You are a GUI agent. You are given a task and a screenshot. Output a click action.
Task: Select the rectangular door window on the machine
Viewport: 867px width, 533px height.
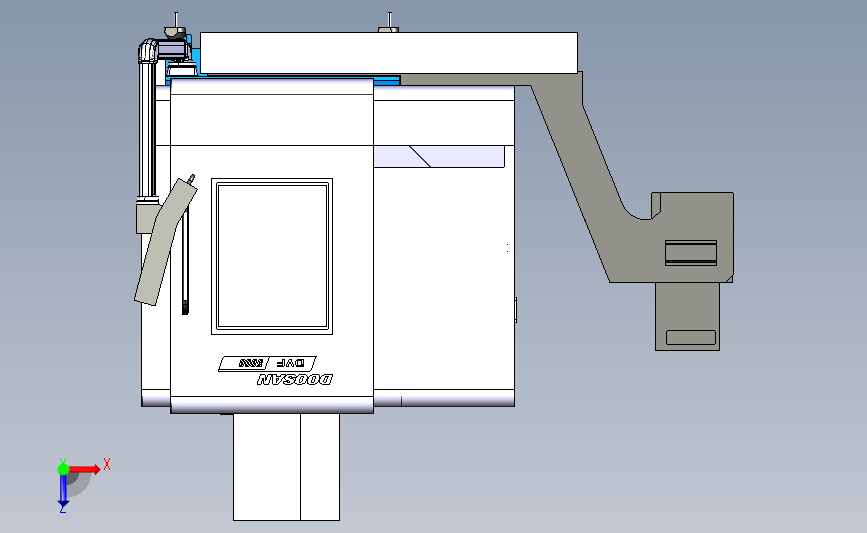click(272, 257)
